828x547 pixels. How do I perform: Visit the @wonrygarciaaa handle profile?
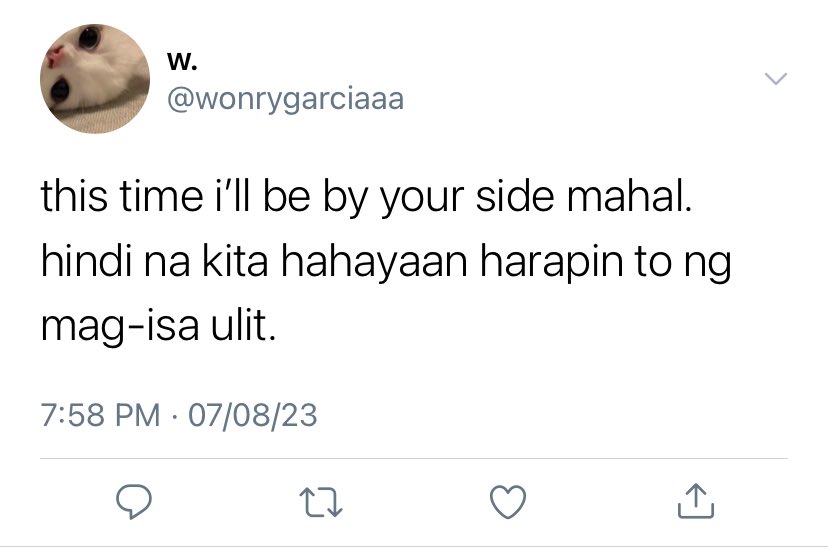(286, 99)
